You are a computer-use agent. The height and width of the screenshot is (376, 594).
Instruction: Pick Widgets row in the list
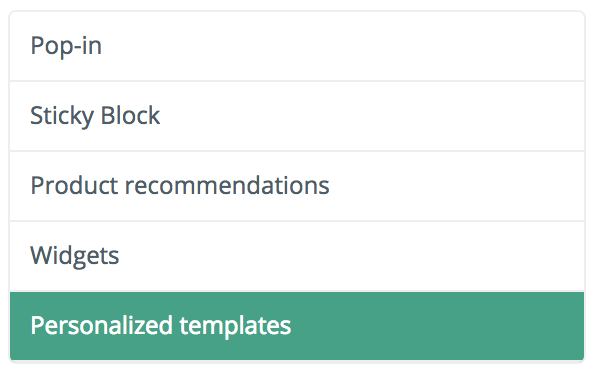pos(297,256)
